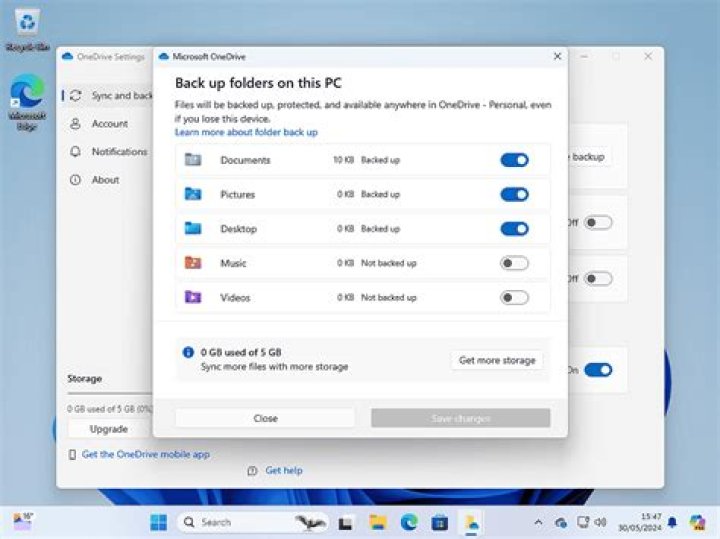
Task: Open Learn more about folder back up
Action: tap(246, 132)
